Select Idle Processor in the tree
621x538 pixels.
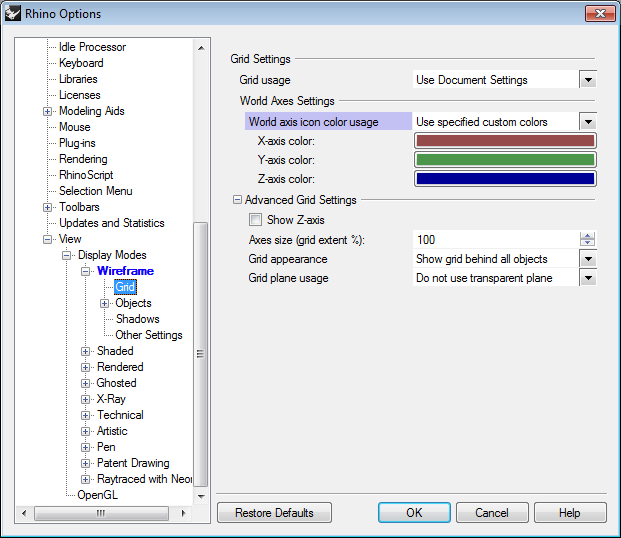[x=92, y=47]
